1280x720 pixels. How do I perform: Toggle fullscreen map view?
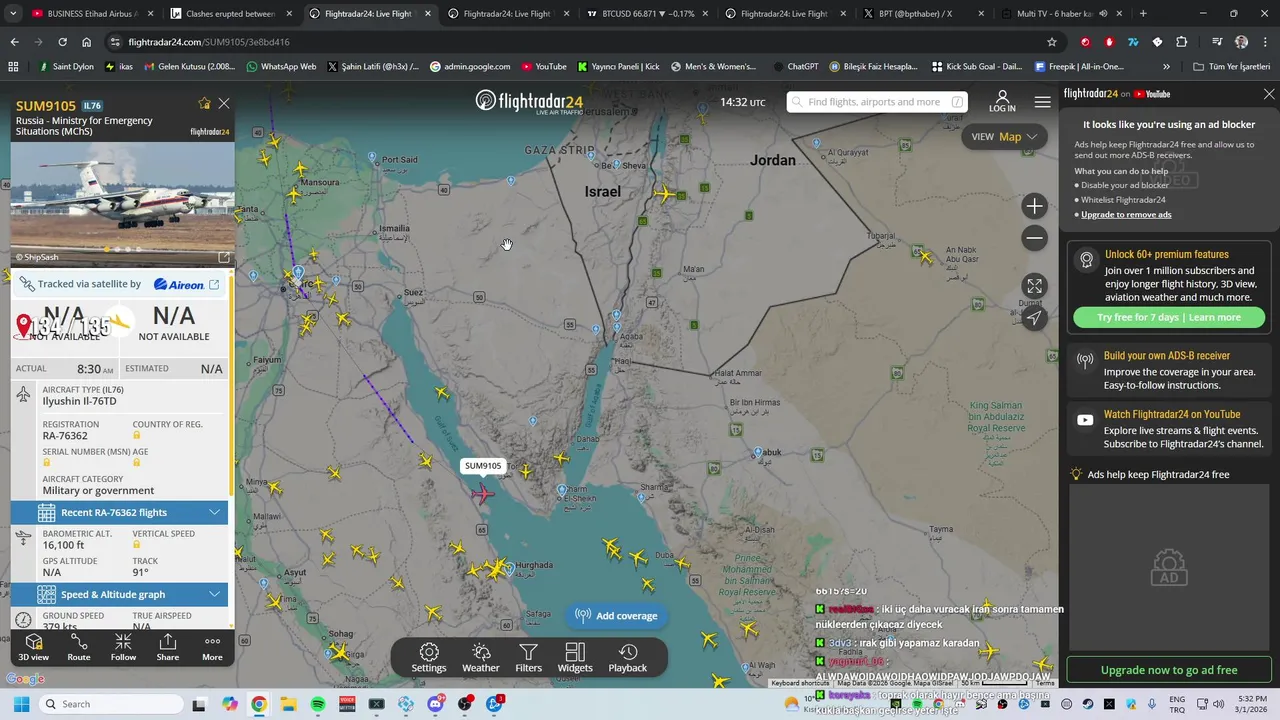pyautogui.click(x=1035, y=286)
